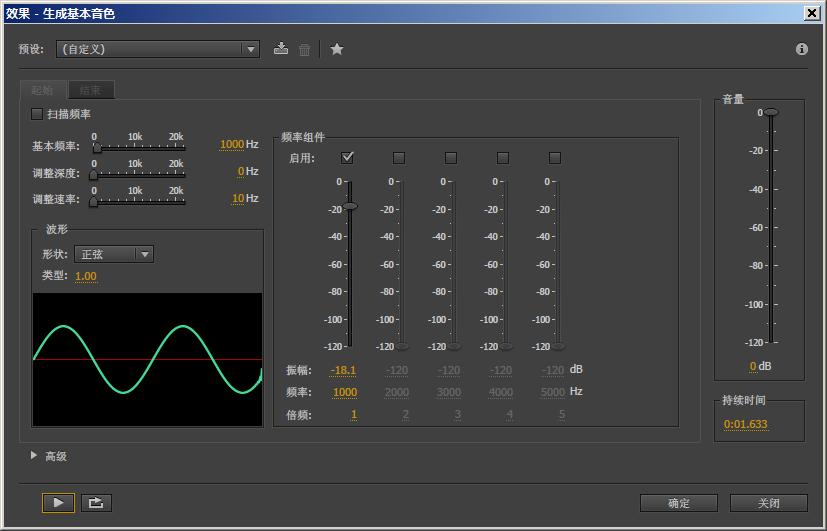
Task: Click the 持续时间 value 0:01.633
Action: [x=745, y=424]
